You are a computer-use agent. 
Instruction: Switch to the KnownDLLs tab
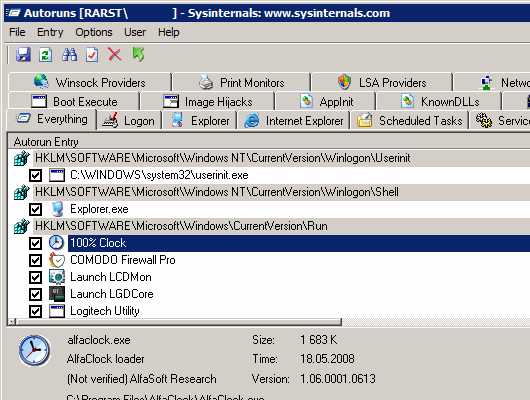click(439, 101)
